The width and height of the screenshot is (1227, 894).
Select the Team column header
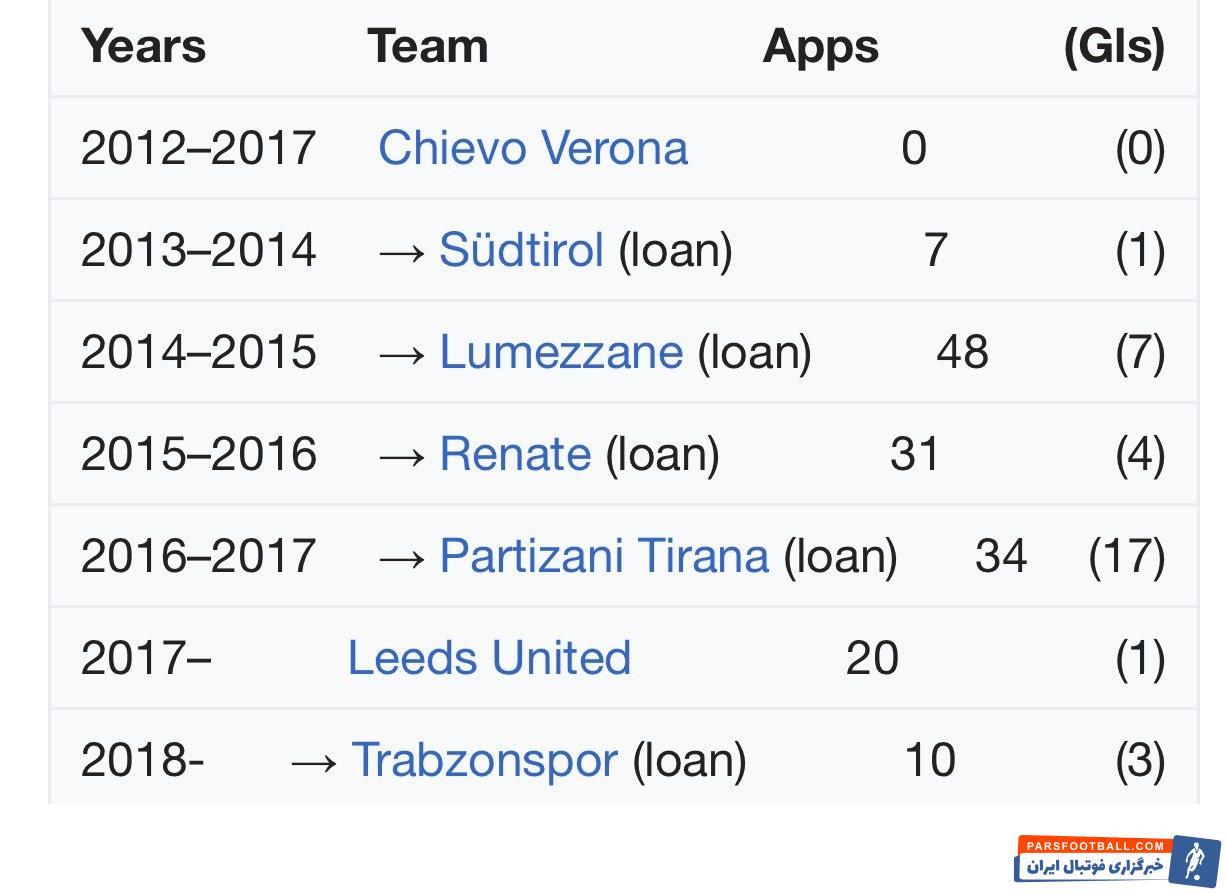[x=427, y=46]
